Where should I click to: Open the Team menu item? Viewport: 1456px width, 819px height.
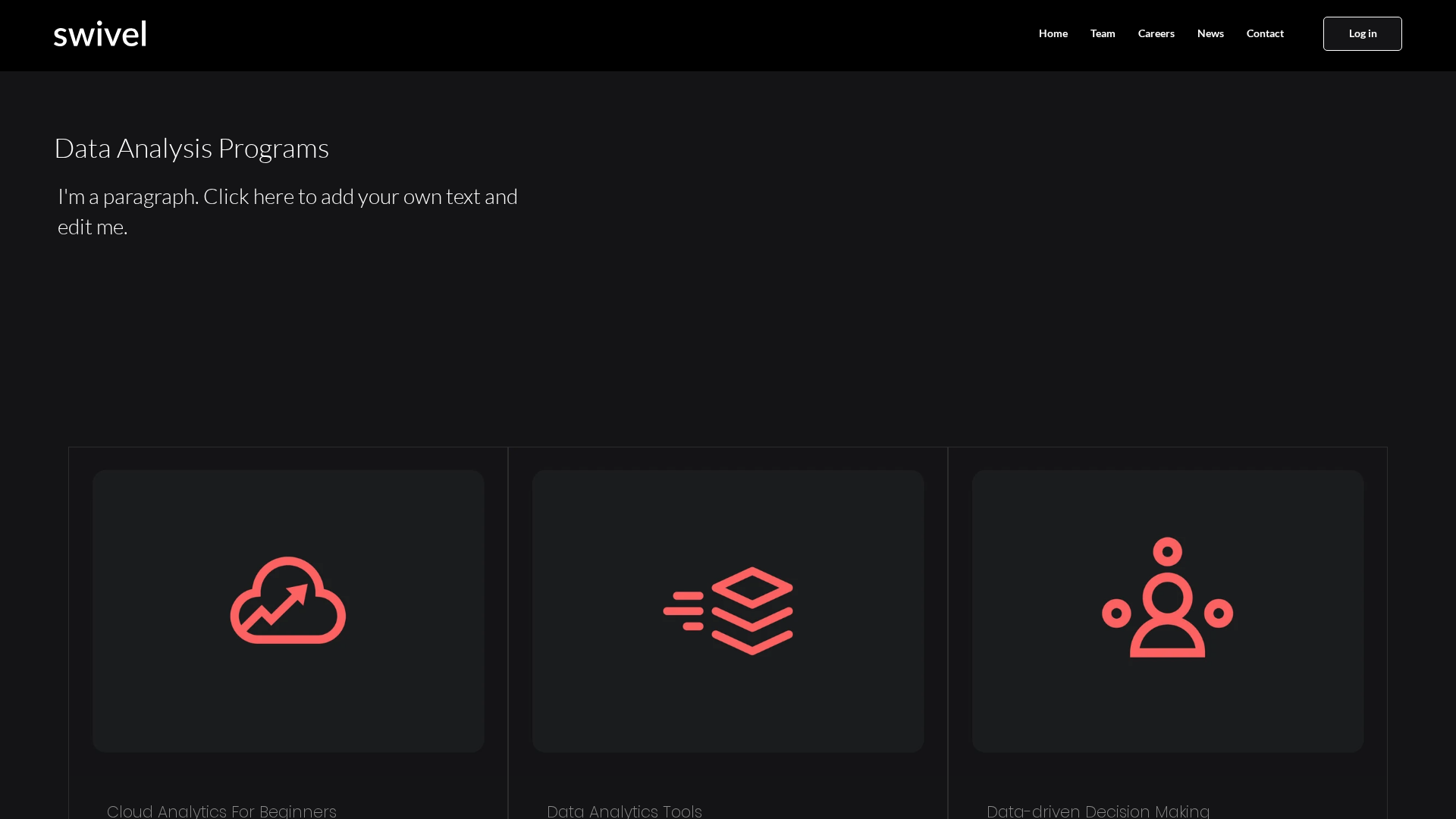[x=1102, y=33]
